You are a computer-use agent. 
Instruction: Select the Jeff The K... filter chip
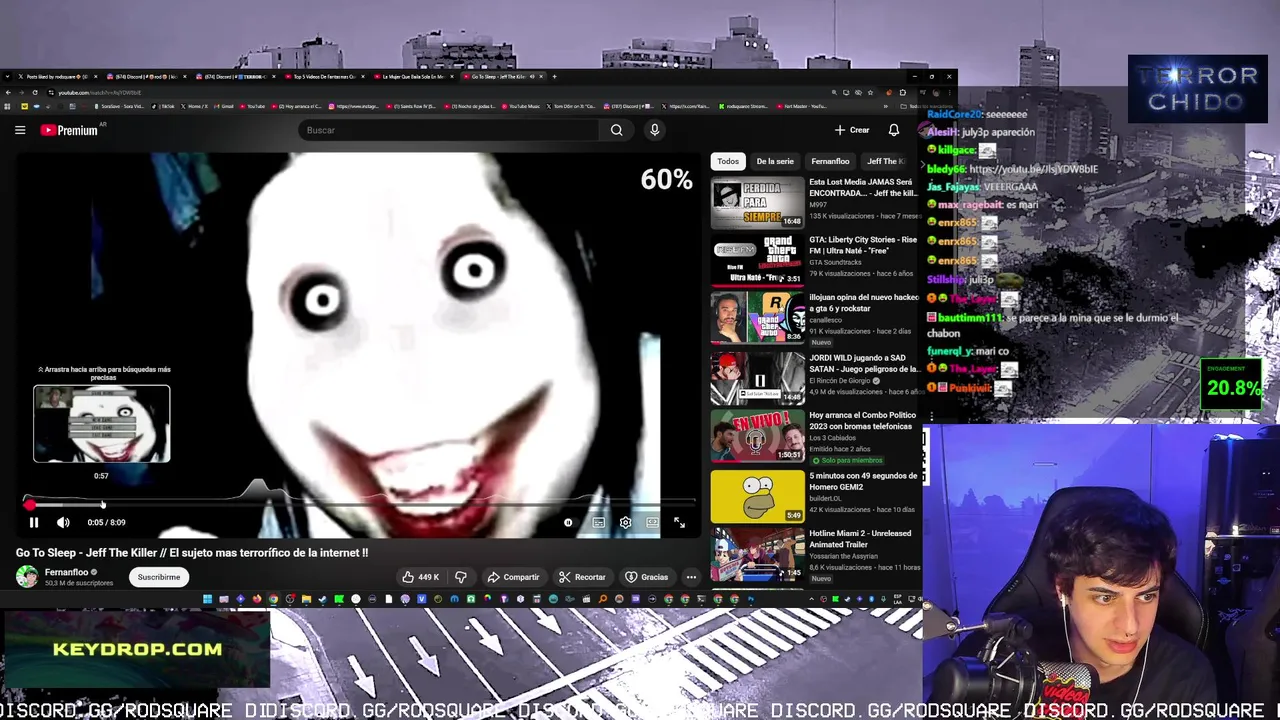(x=885, y=161)
